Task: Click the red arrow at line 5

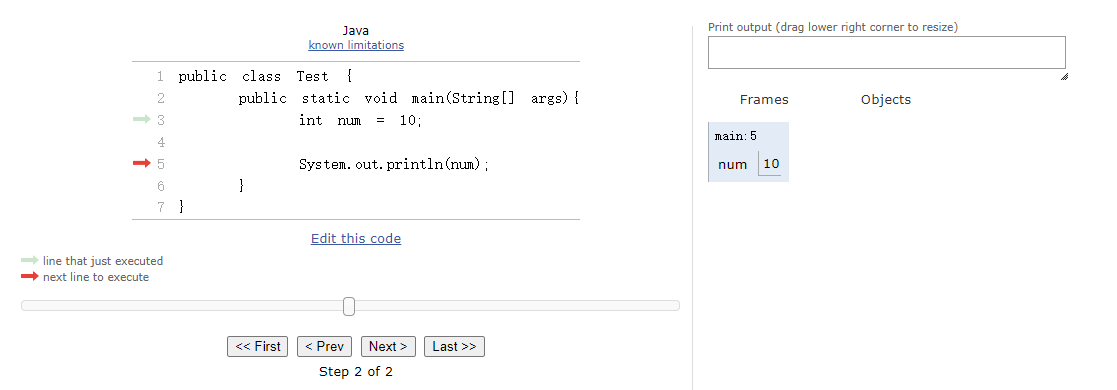Action: [142, 164]
